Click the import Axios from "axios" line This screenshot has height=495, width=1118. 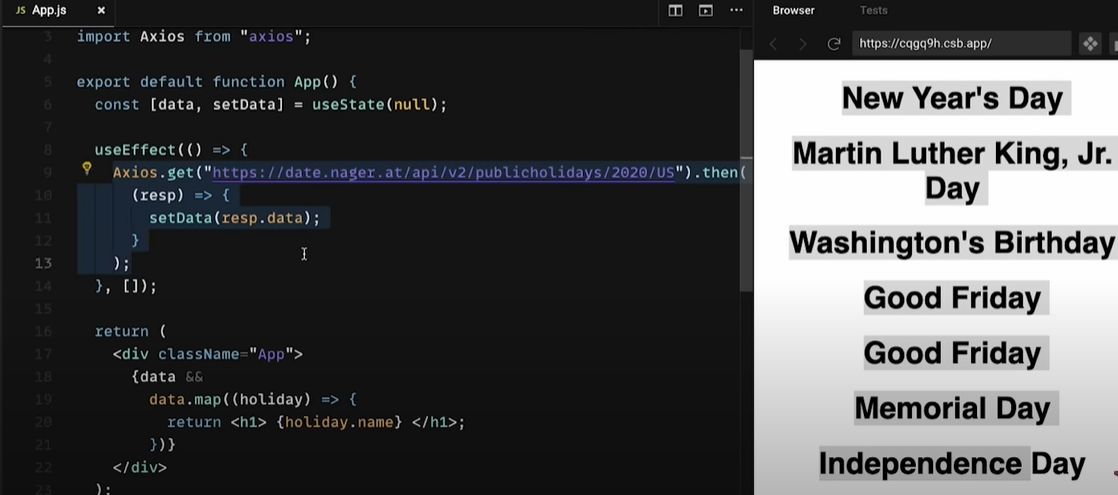(194, 36)
